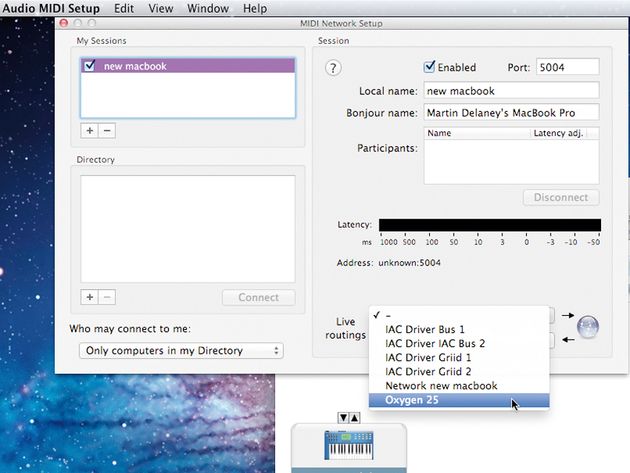Remove a directory entry with the Directory minus button
Image resolution: width=630 pixels, height=473 pixels.
click(x=107, y=297)
